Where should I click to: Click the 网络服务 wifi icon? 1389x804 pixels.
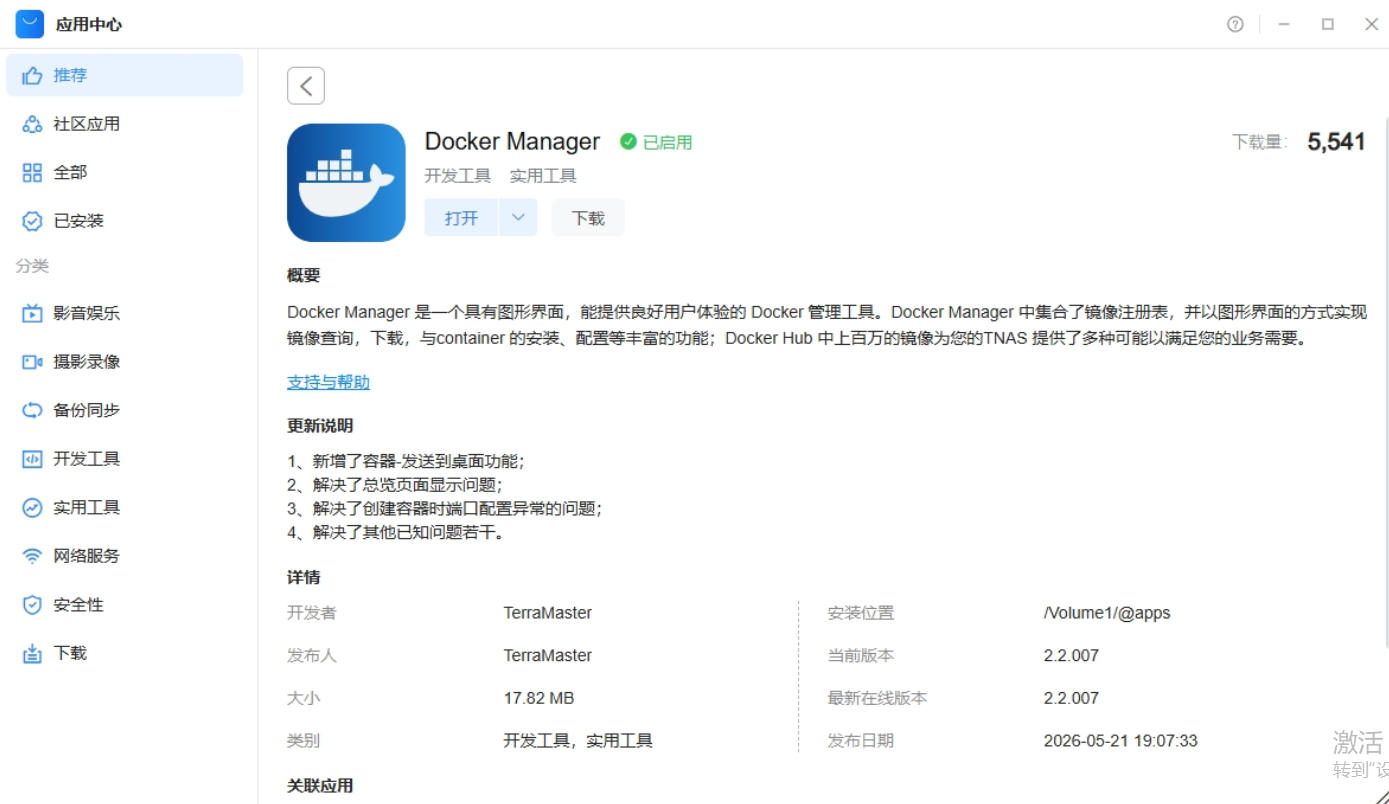pyautogui.click(x=32, y=556)
